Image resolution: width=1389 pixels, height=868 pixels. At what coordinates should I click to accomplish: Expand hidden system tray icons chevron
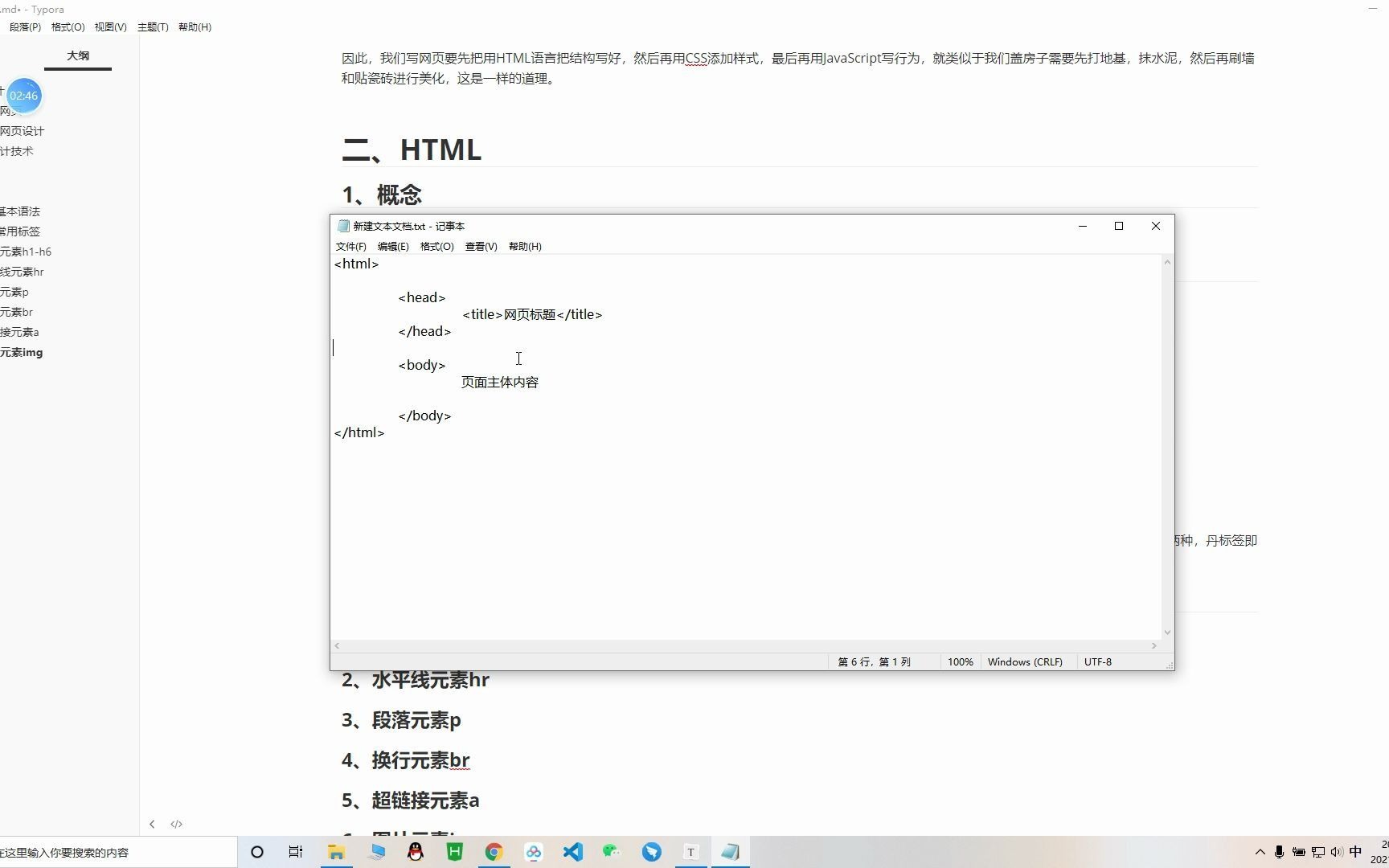tap(1260, 852)
